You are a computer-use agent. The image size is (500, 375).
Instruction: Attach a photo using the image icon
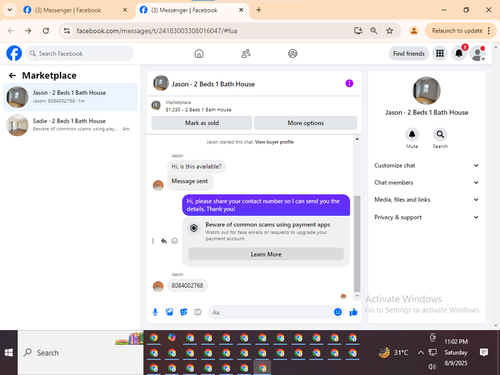(x=169, y=312)
